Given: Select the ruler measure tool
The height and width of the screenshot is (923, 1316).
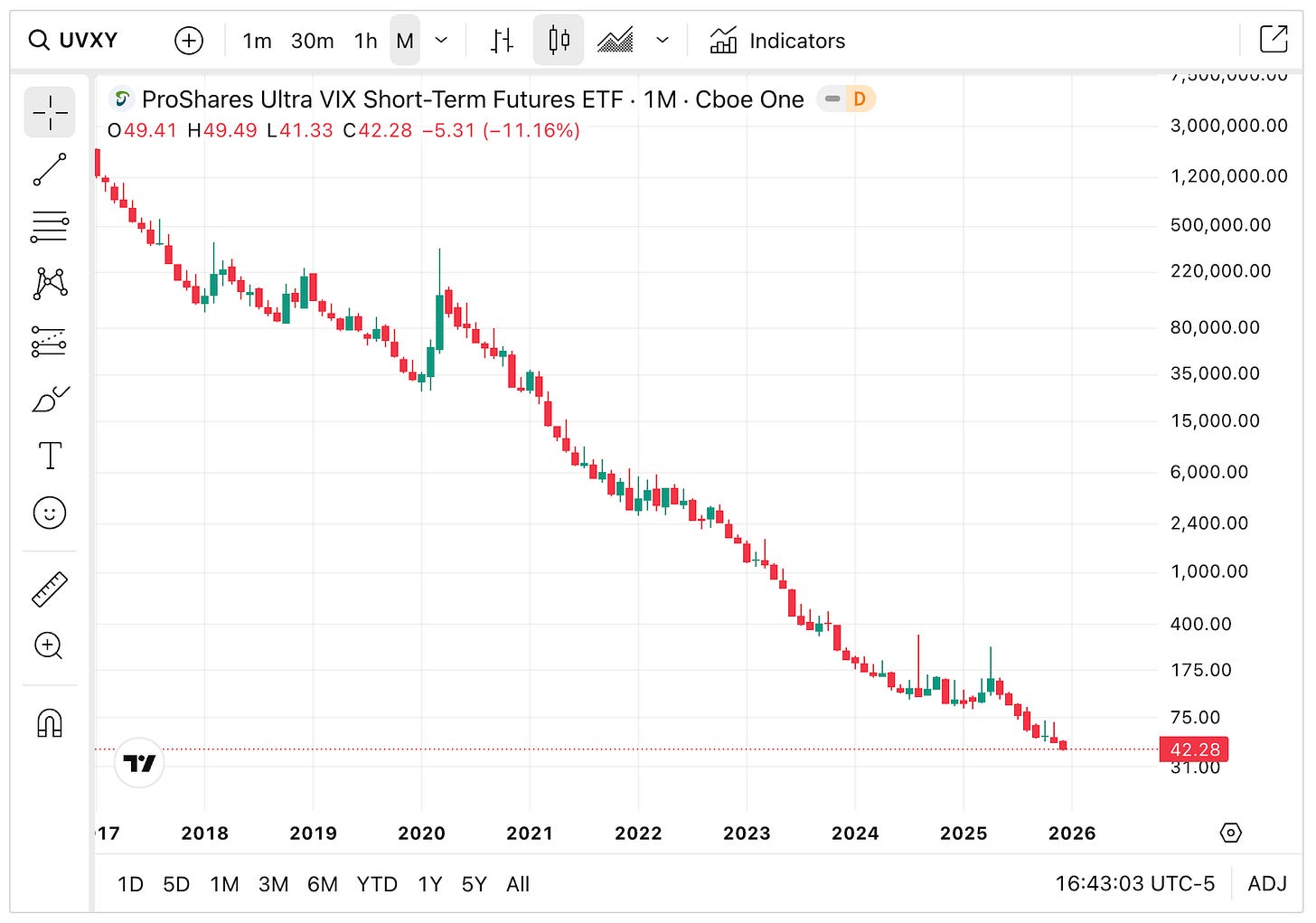Looking at the screenshot, I should [50, 589].
